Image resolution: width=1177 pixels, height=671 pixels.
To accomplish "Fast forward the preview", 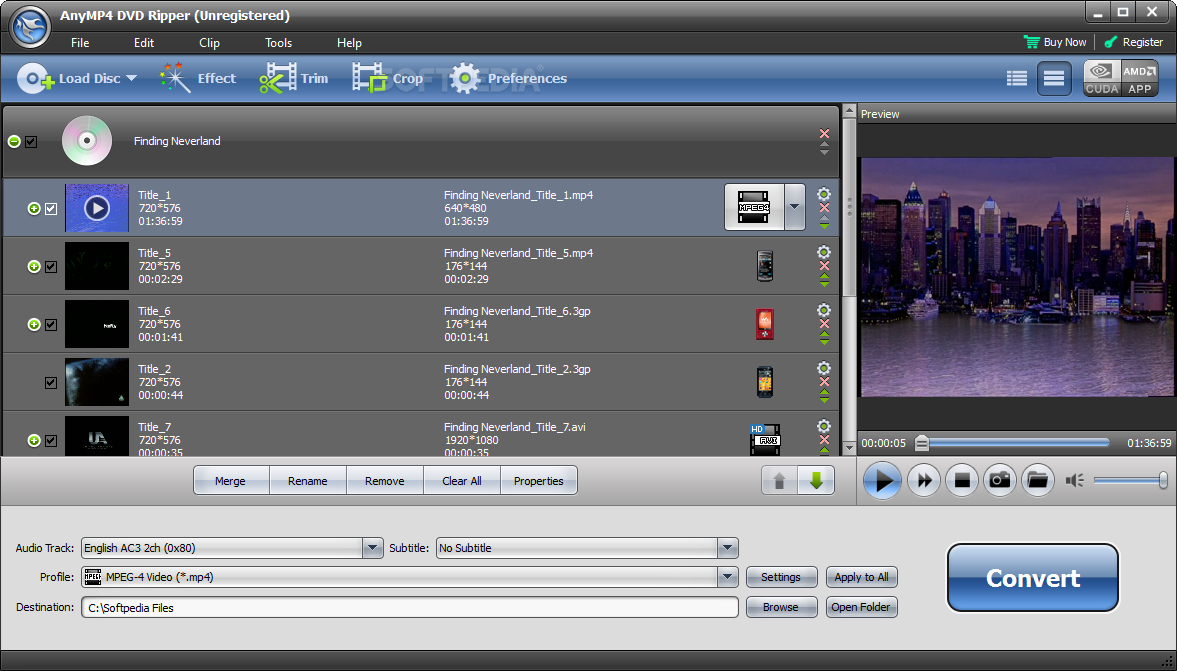I will [924, 480].
